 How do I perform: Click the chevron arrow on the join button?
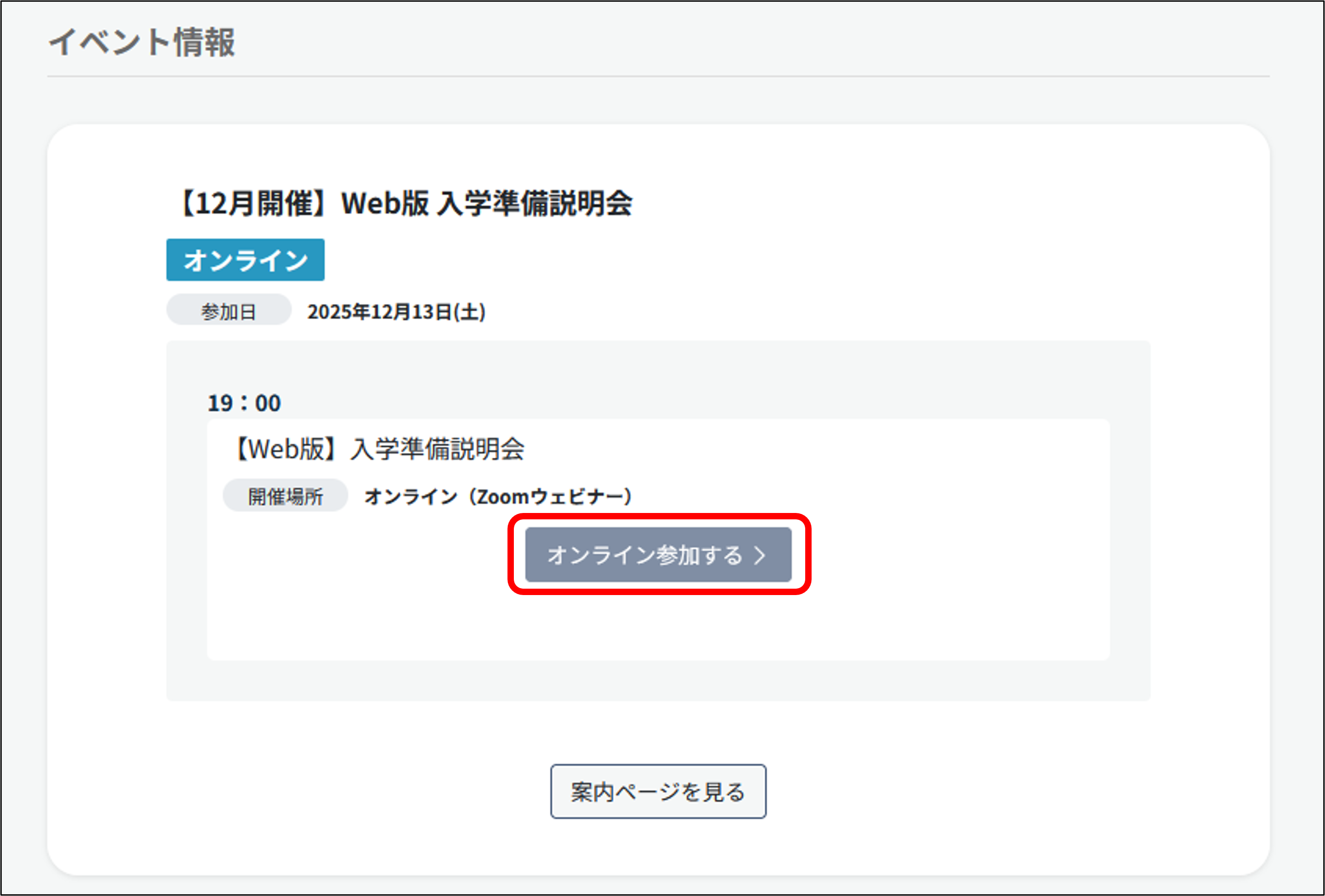click(x=760, y=555)
